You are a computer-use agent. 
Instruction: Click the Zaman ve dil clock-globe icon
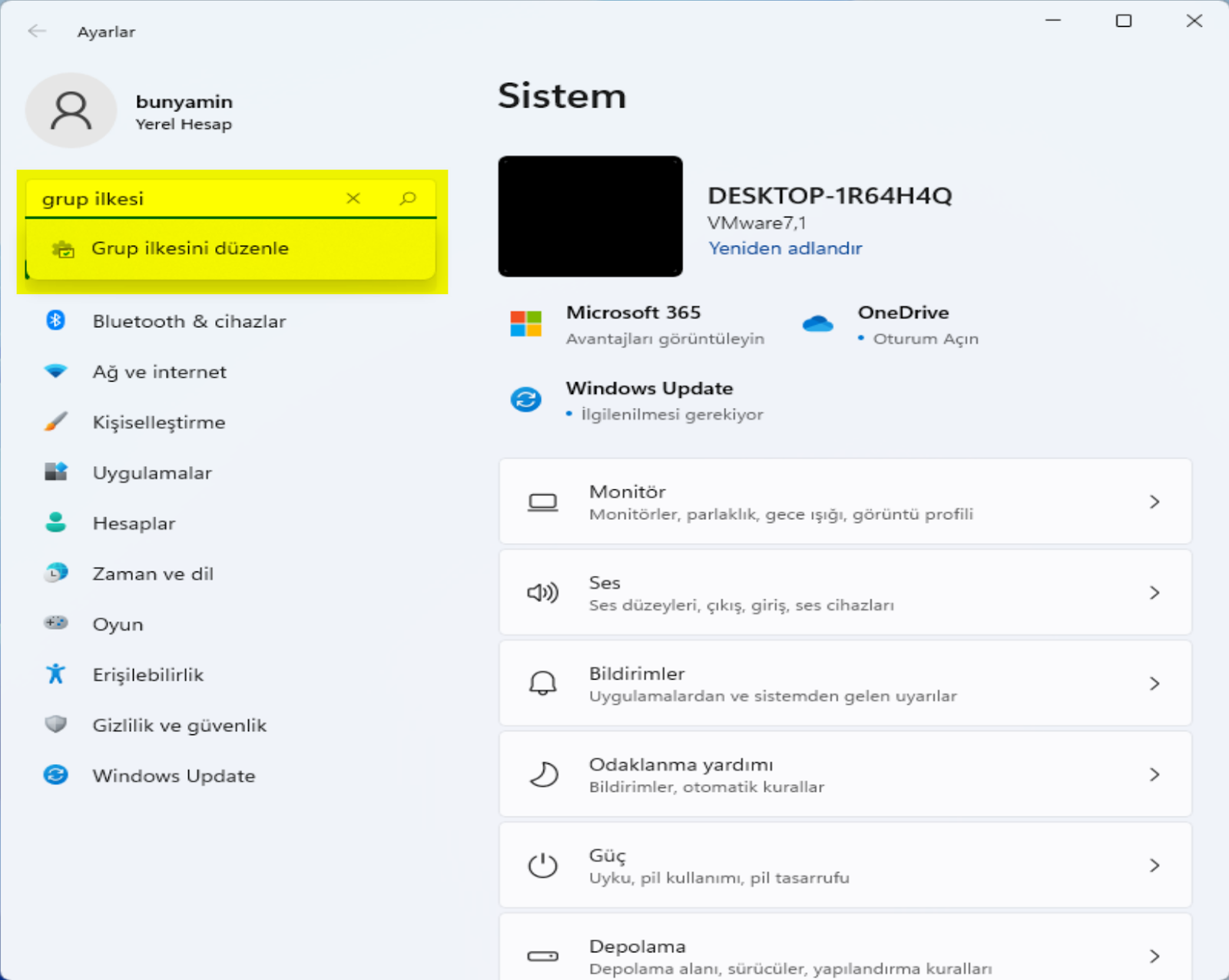click(x=55, y=573)
